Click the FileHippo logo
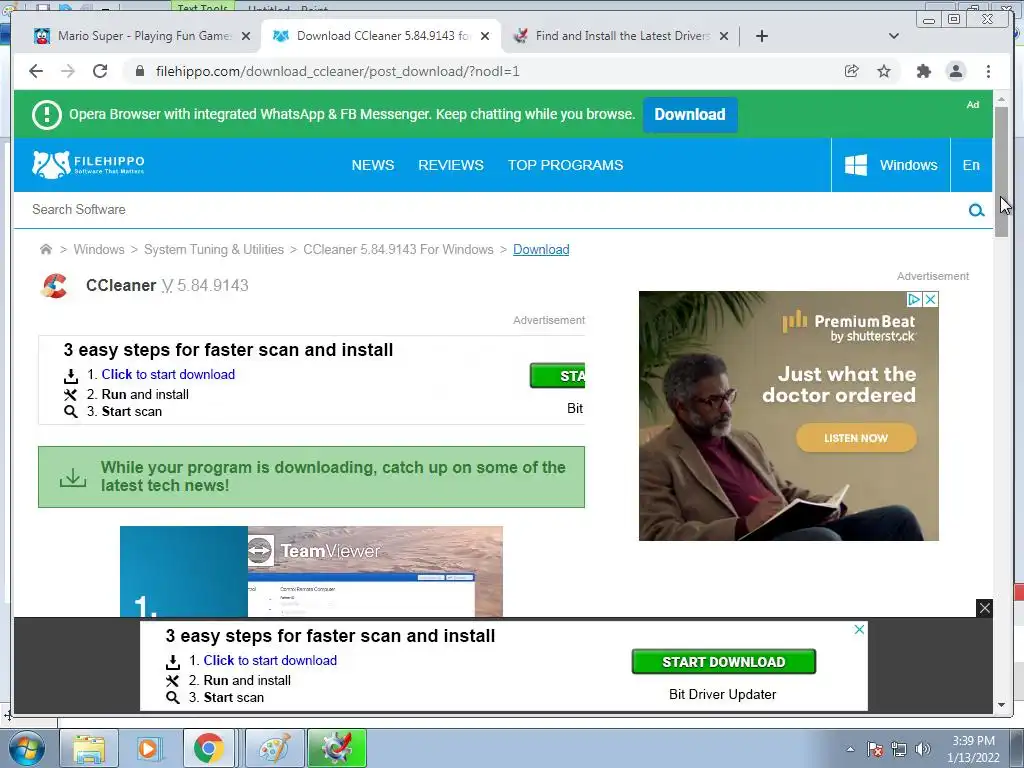Viewport: 1024px width, 768px height. pyautogui.click(x=88, y=165)
